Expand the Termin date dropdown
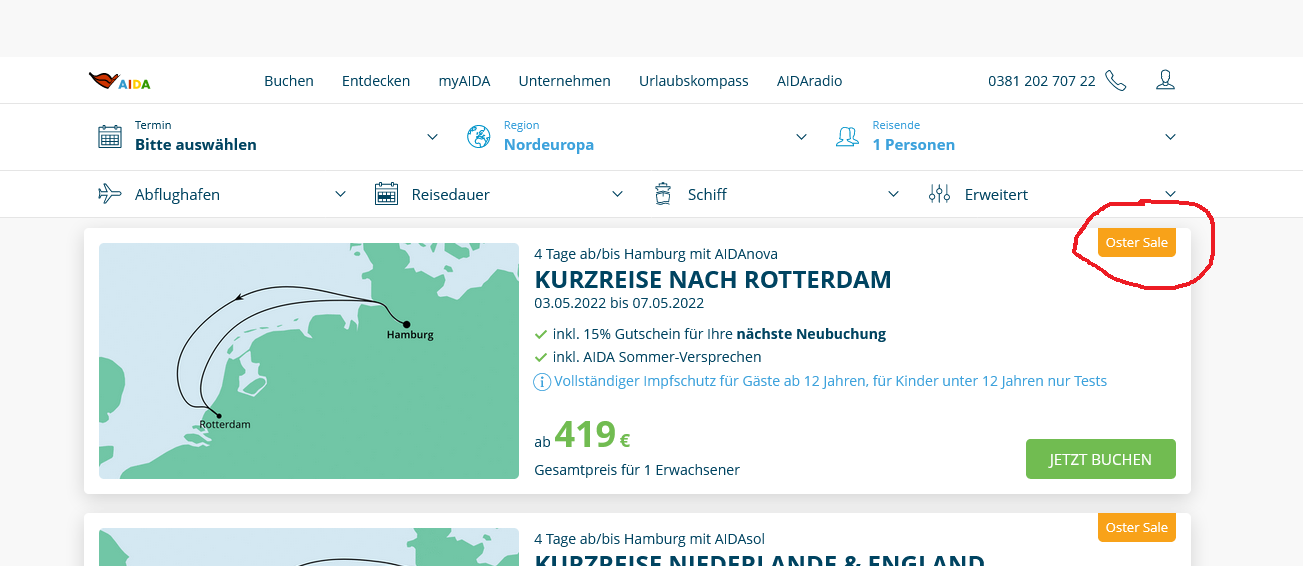The width and height of the screenshot is (1303, 566). pyautogui.click(x=432, y=137)
